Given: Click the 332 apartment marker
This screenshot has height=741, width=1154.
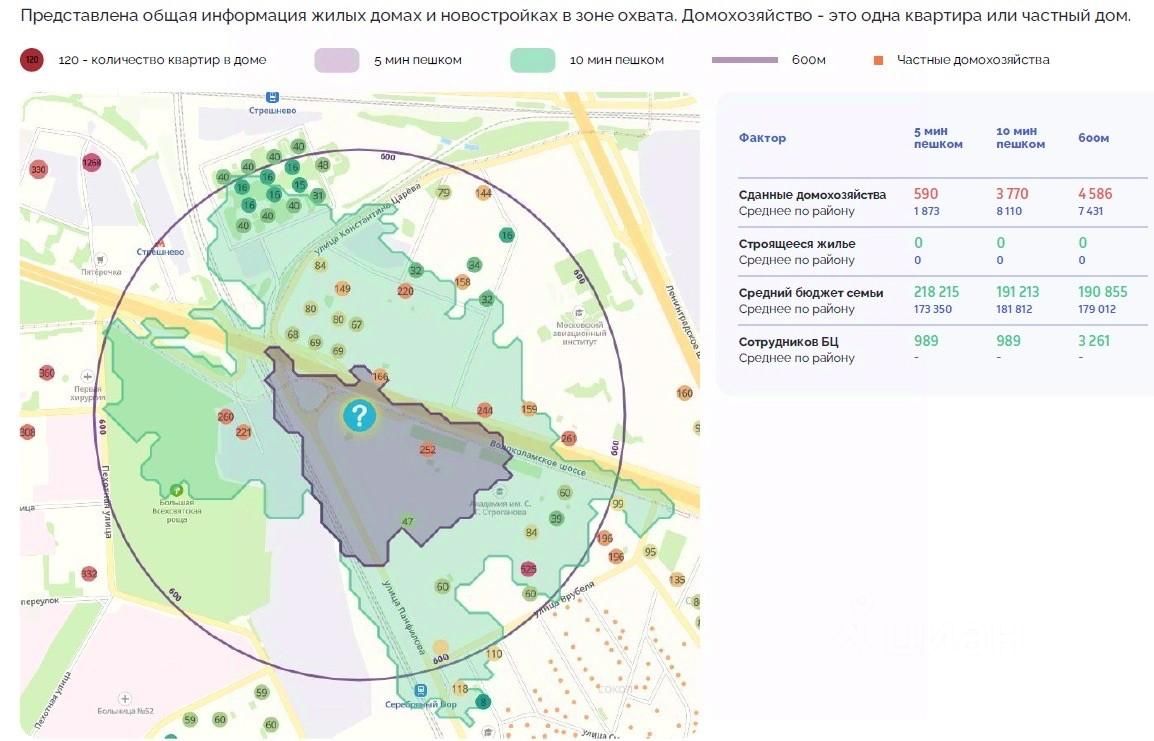Looking at the screenshot, I should [x=89, y=573].
